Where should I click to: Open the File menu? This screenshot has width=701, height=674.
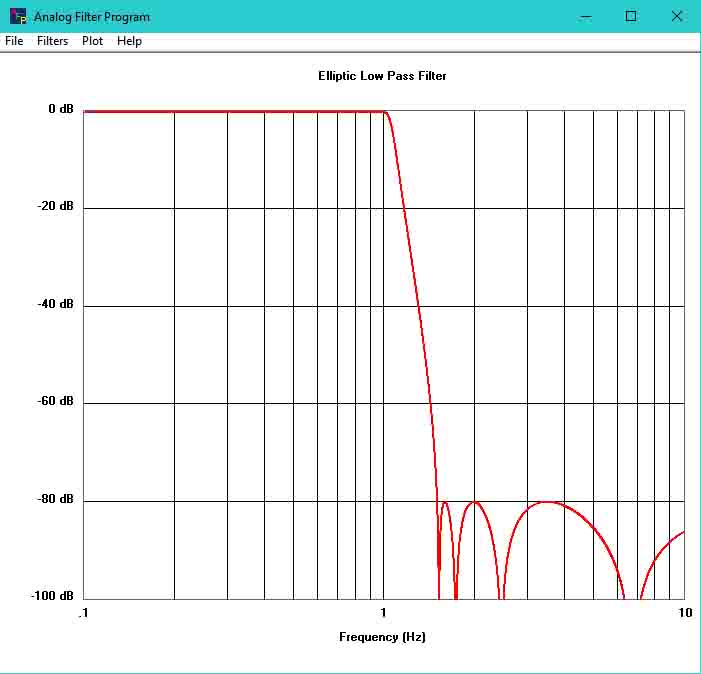(14, 41)
